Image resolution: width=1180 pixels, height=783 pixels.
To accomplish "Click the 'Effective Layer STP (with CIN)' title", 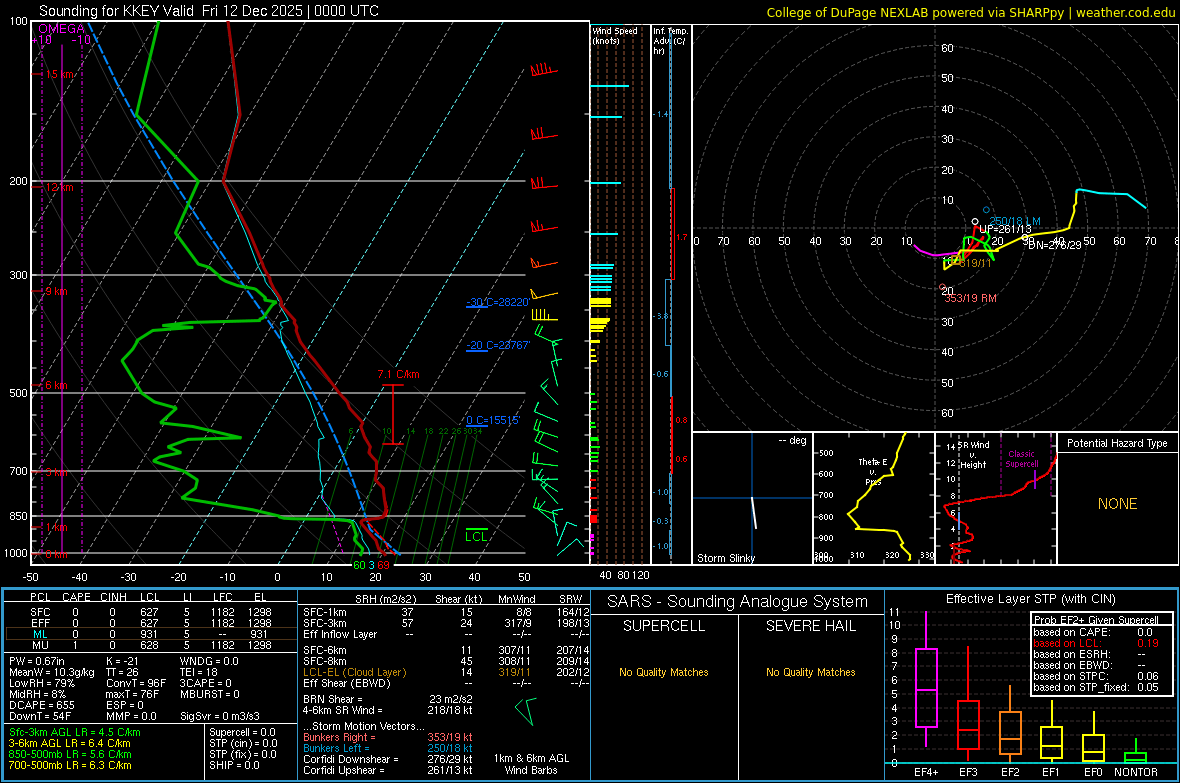I will tap(1030, 599).
